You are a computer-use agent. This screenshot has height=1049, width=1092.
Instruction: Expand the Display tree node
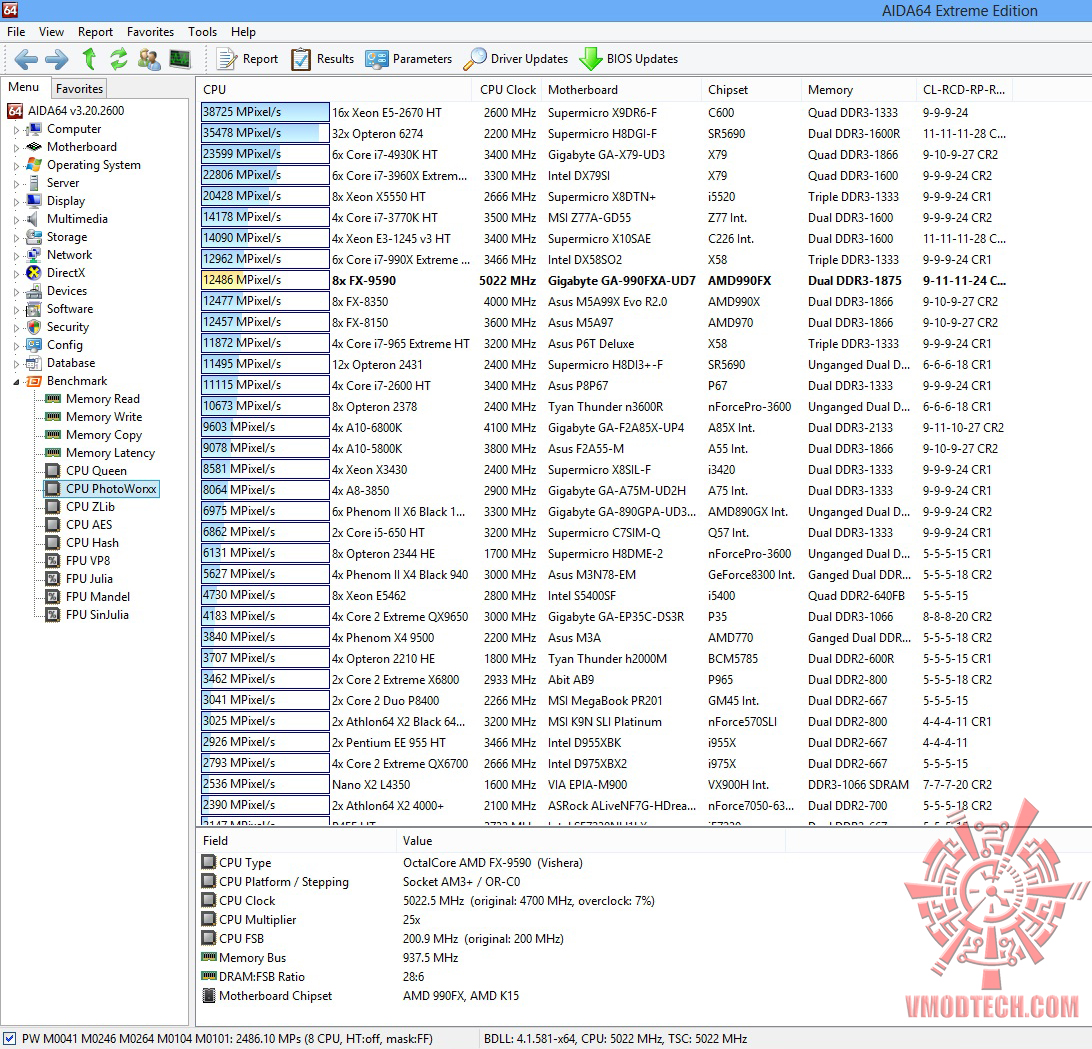point(16,202)
